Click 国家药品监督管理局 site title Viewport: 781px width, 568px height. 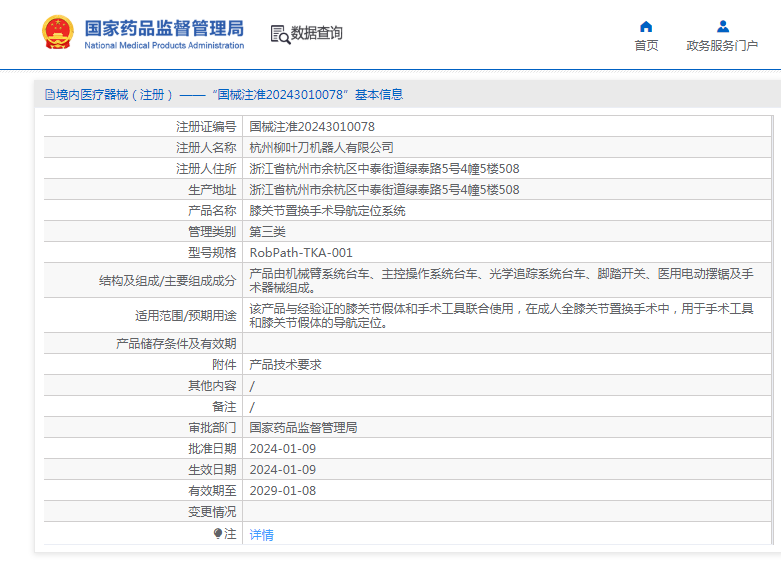(164, 28)
